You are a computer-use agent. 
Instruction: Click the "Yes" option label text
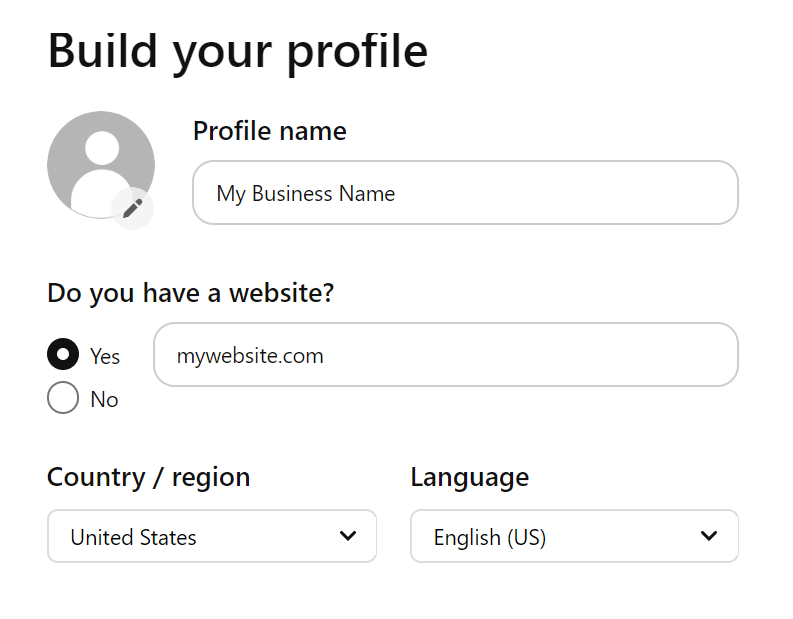tap(105, 357)
